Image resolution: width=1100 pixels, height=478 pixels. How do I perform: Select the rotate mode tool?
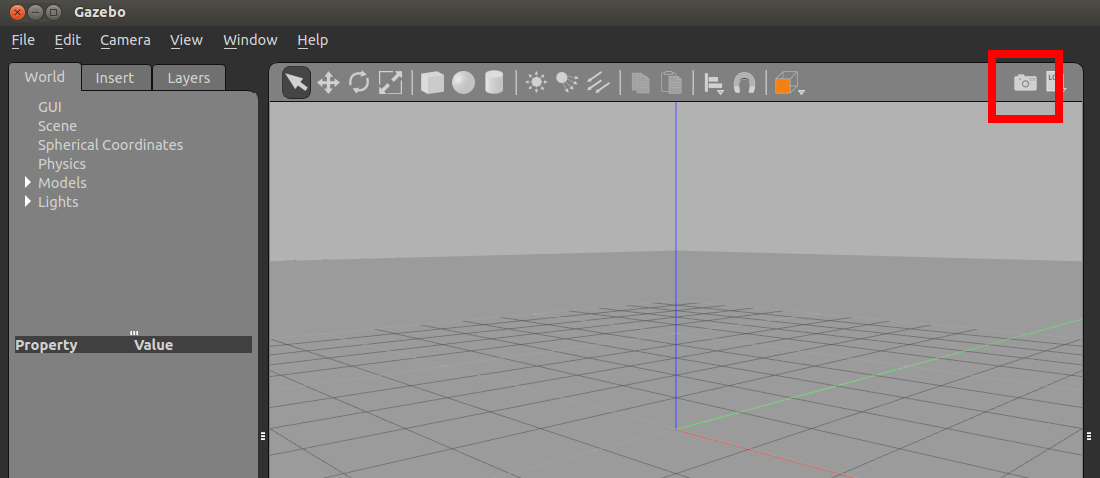click(359, 83)
